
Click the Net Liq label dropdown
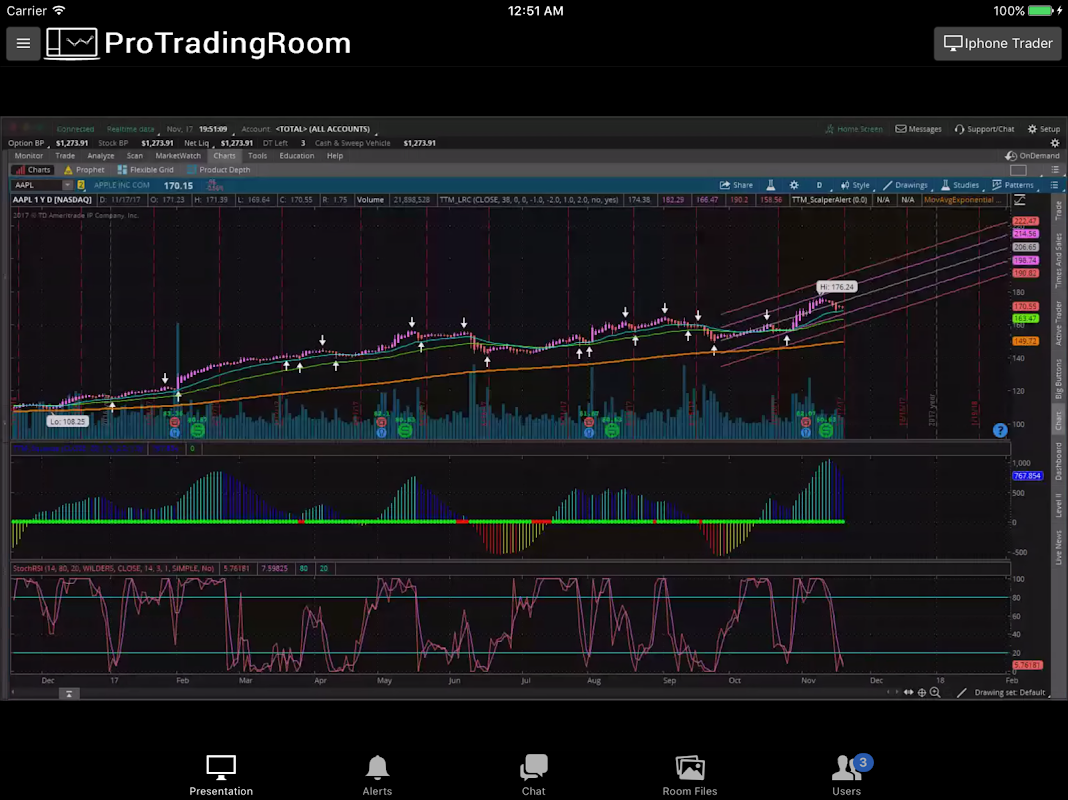coord(197,143)
